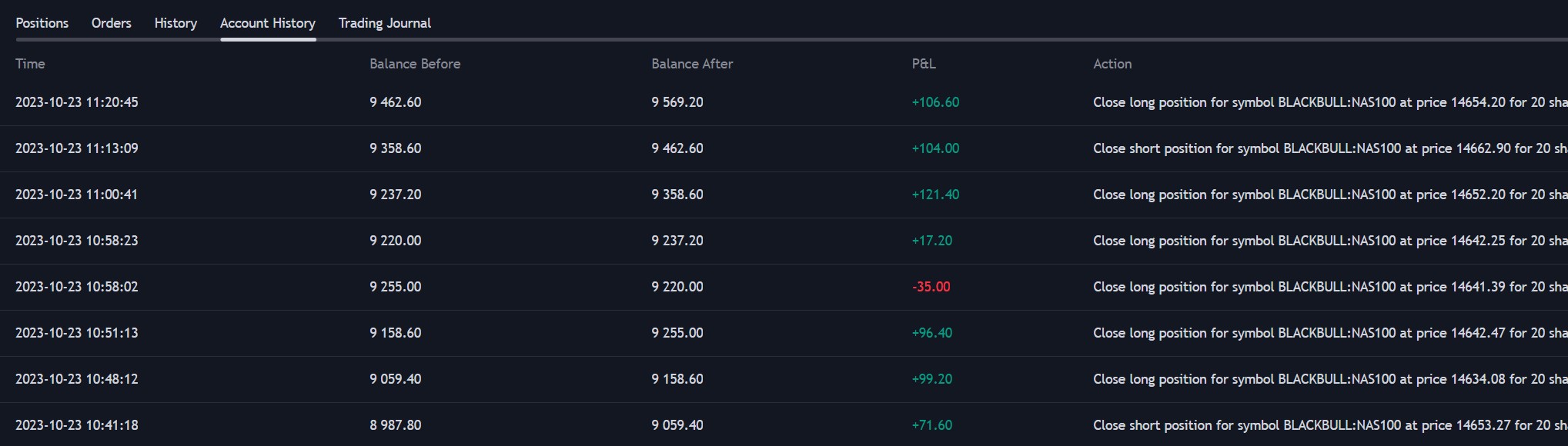Click the Balance Before column header
The width and height of the screenshot is (1568, 446).
click(x=414, y=64)
